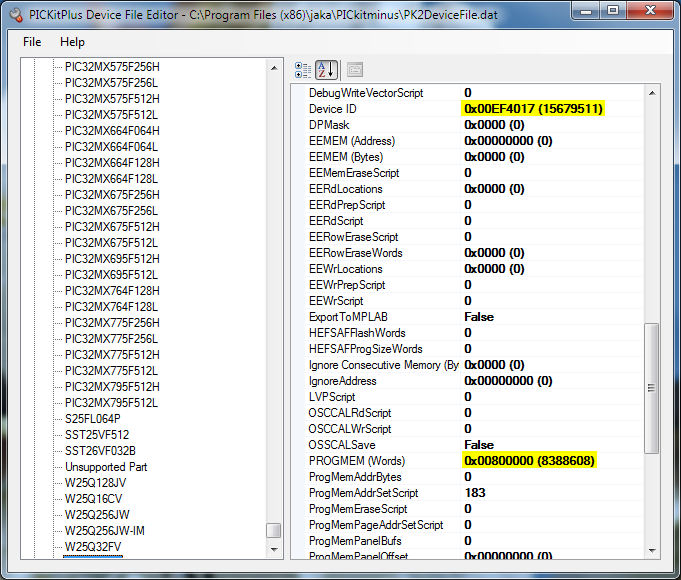Screen dimensions: 681x580
Task: Click the OSSCALSave False value
Action: [479, 445]
